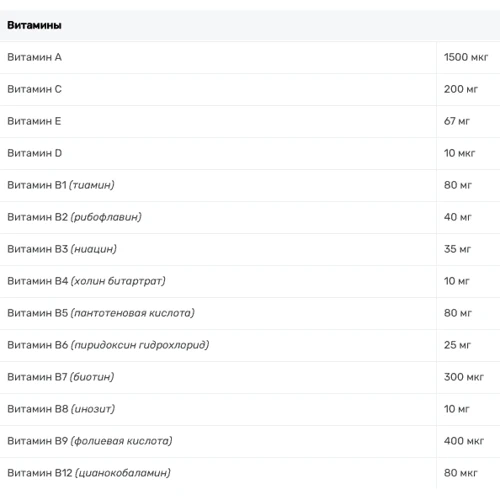Select the Витамин A row label

click(x=34, y=57)
